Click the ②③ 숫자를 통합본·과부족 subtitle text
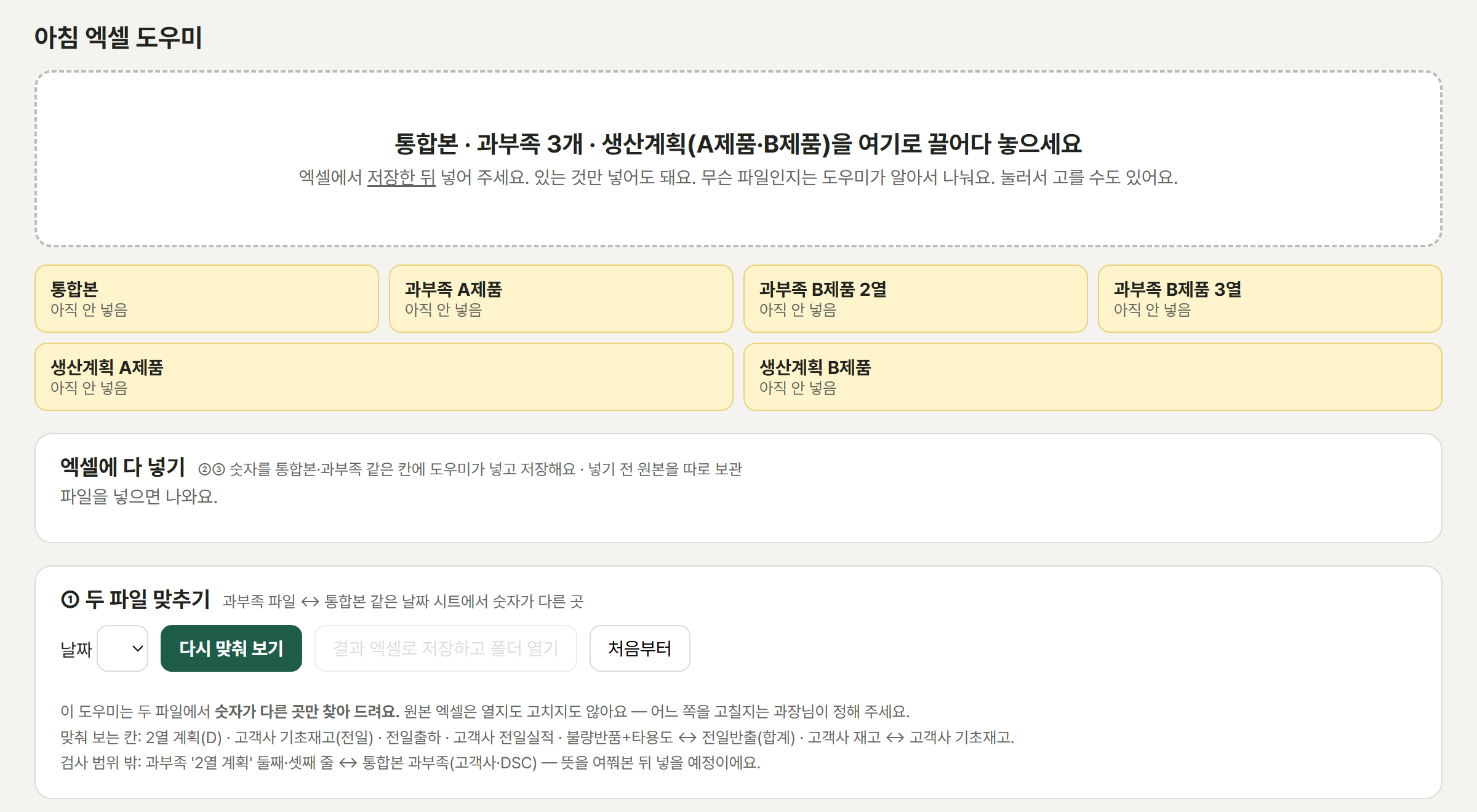 coord(470,469)
